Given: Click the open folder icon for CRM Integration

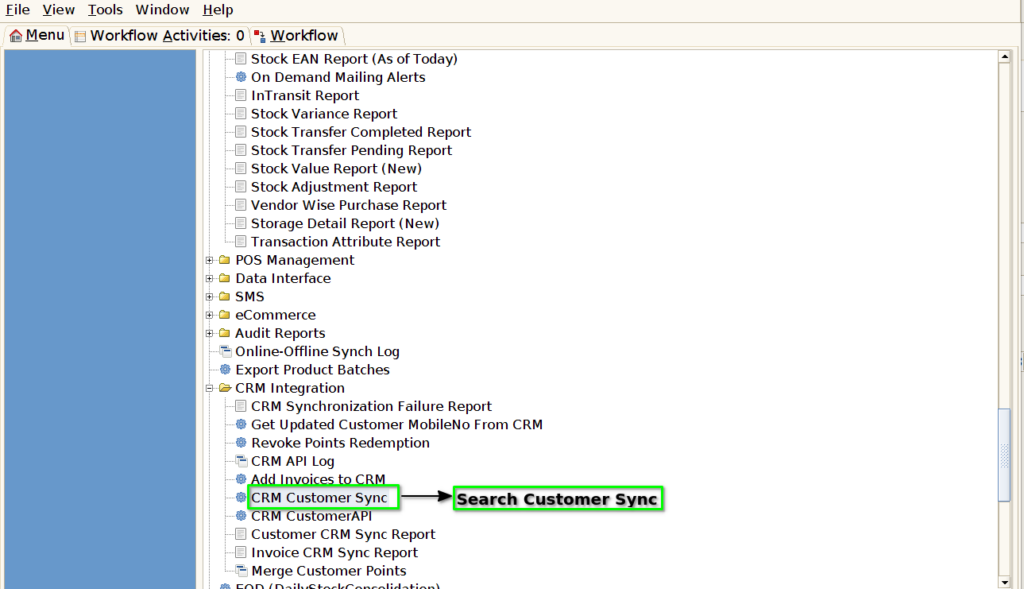Looking at the screenshot, I should (x=225, y=388).
